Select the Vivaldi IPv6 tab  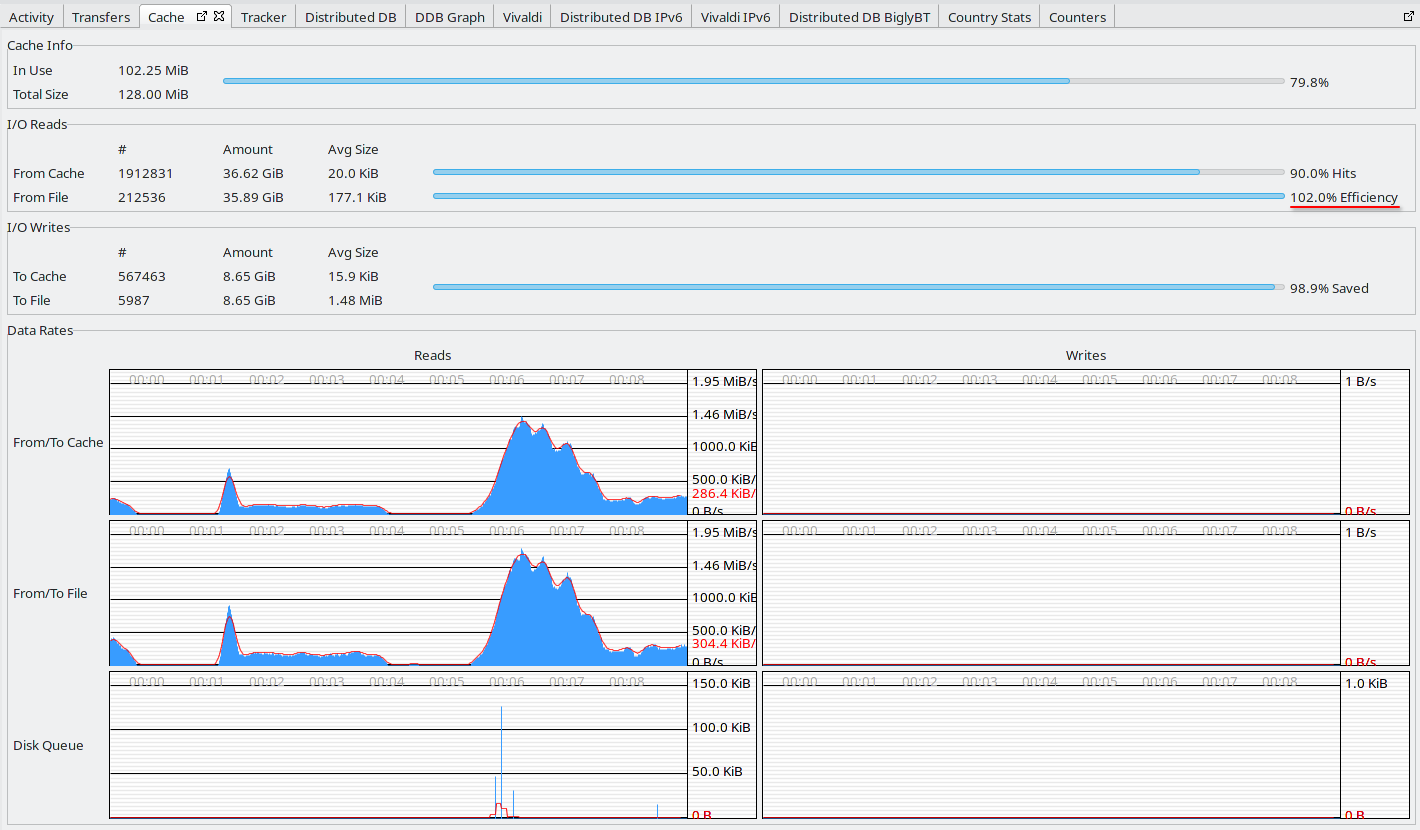coord(735,17)
